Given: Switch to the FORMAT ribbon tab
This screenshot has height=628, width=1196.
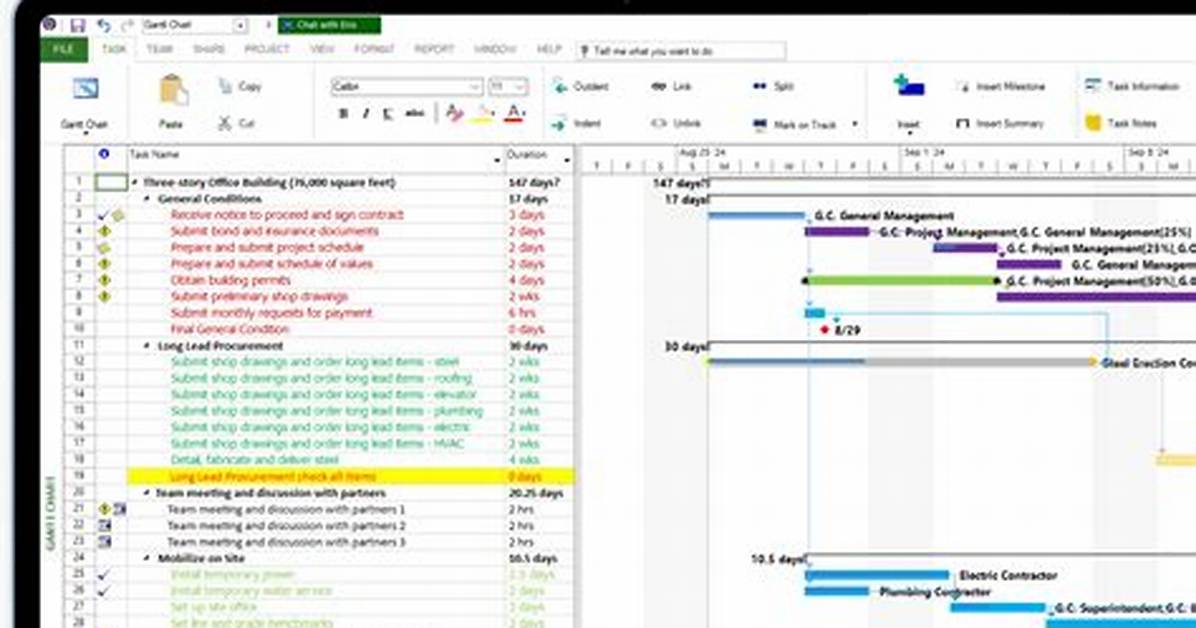Looking at the screenshot, I should pos(374,50).
